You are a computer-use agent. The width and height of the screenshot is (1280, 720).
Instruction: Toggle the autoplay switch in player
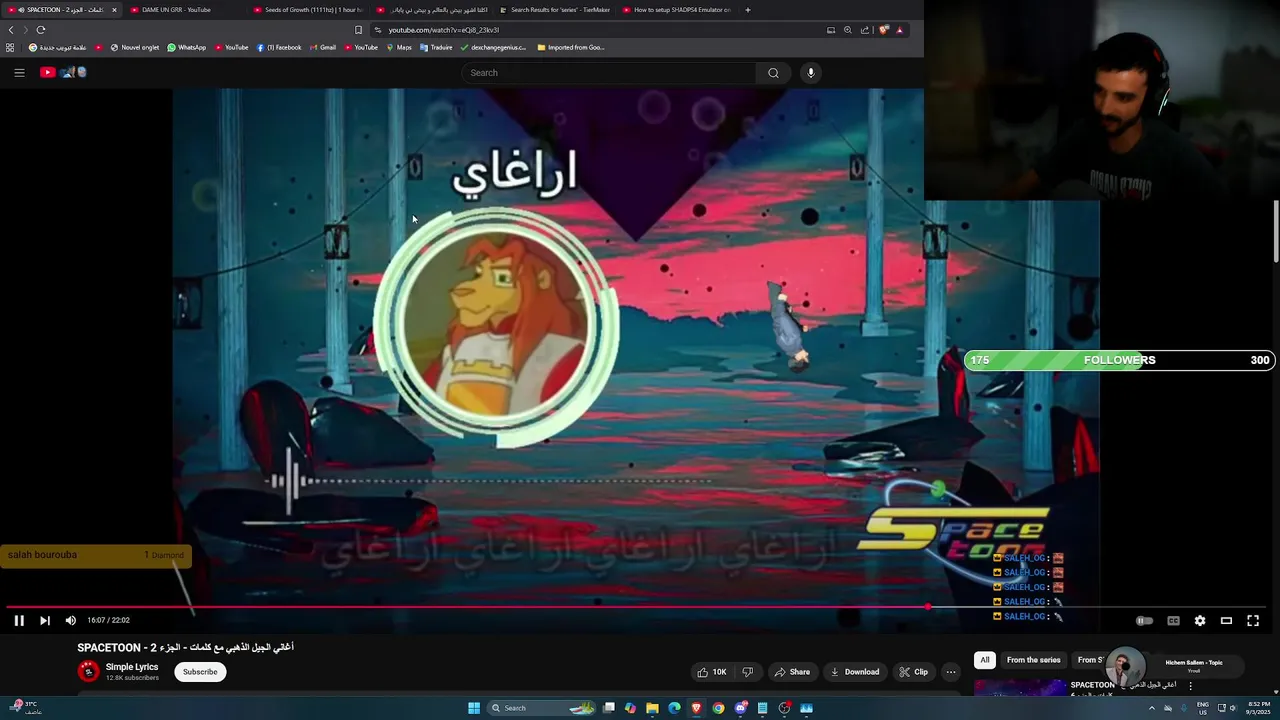(x=1145, y=620)
